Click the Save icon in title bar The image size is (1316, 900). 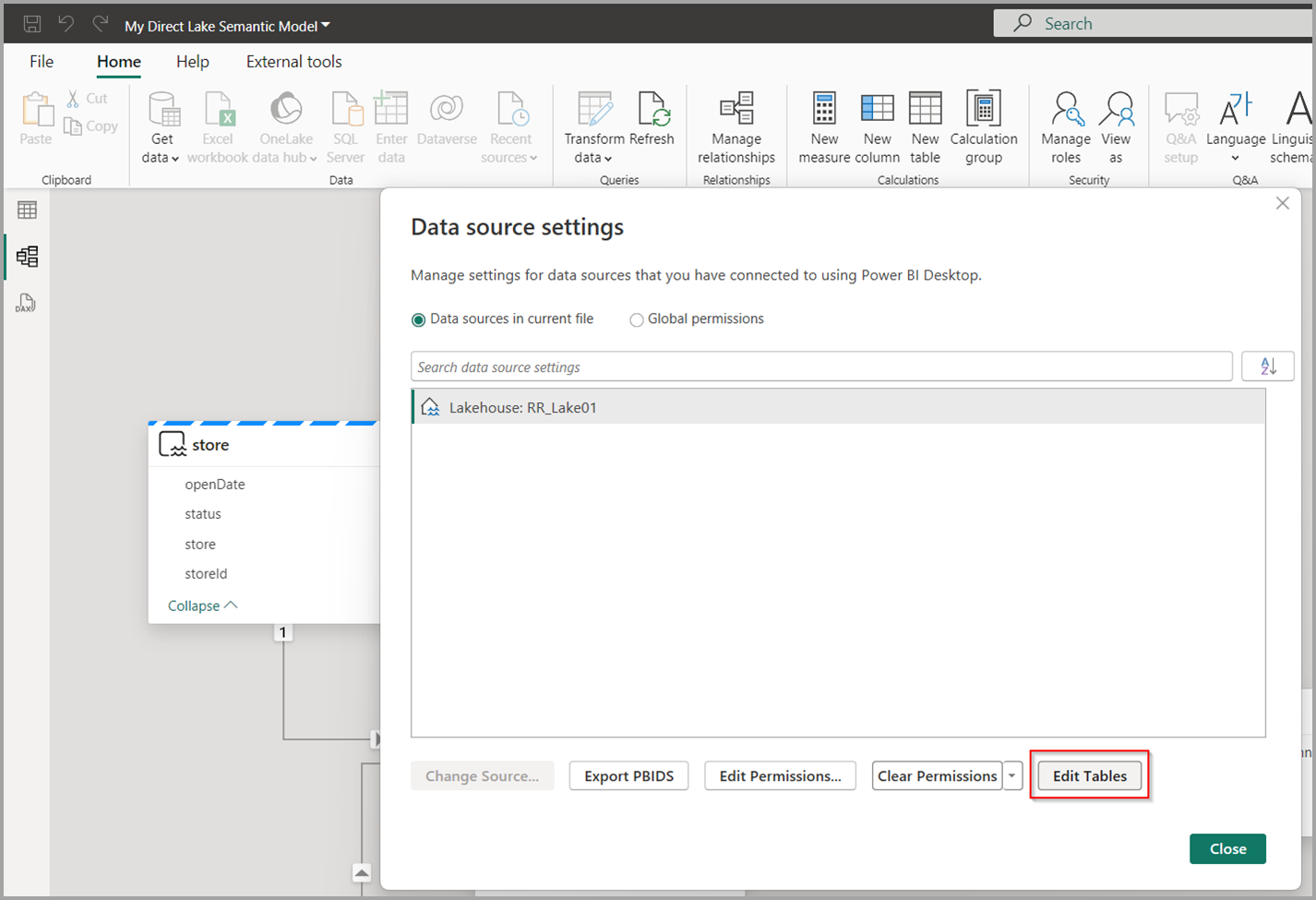[x=32, y=25]
